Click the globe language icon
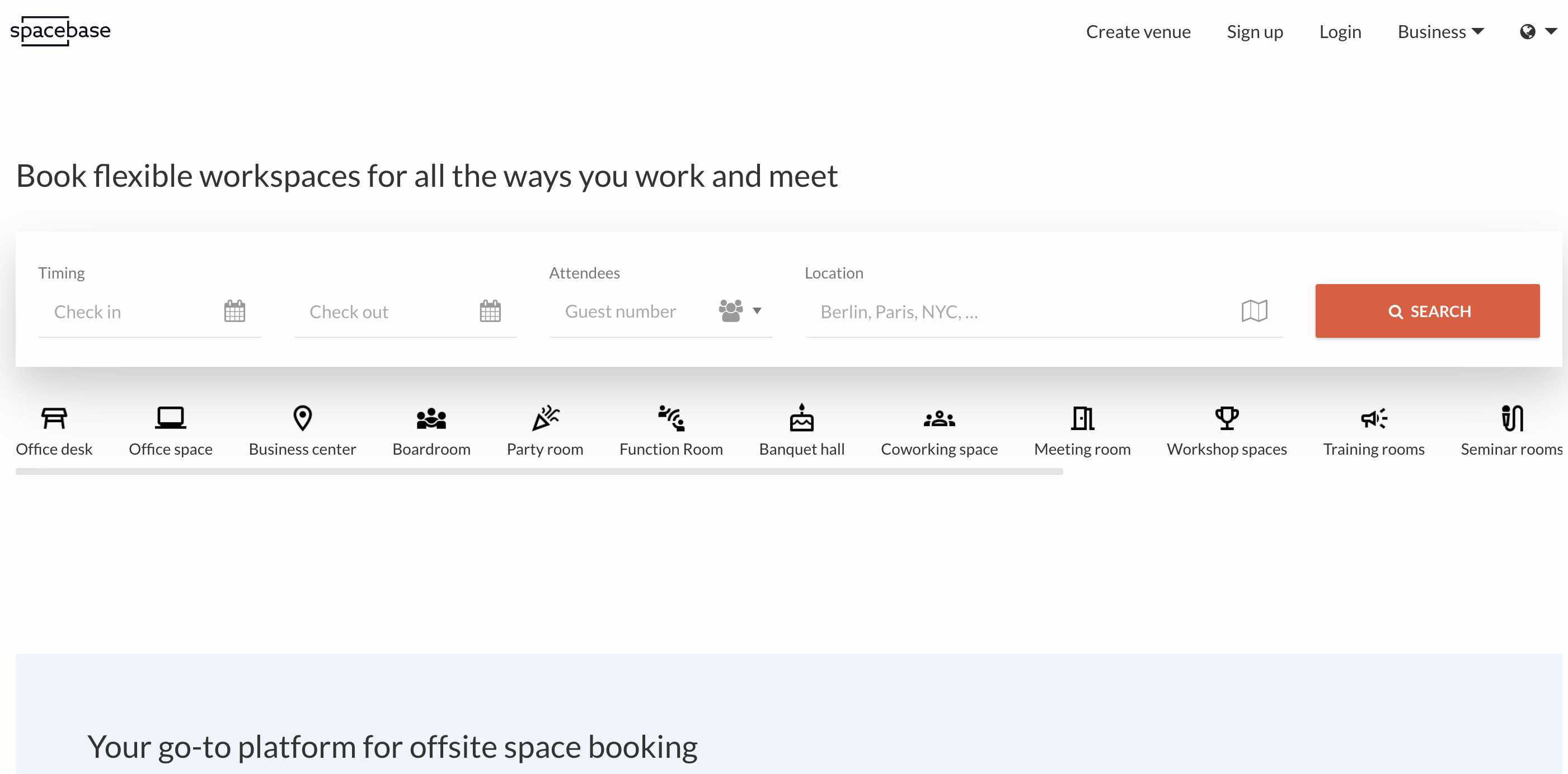The width and height of the screenshot is (1568, 774). (x=1527, y=32)
